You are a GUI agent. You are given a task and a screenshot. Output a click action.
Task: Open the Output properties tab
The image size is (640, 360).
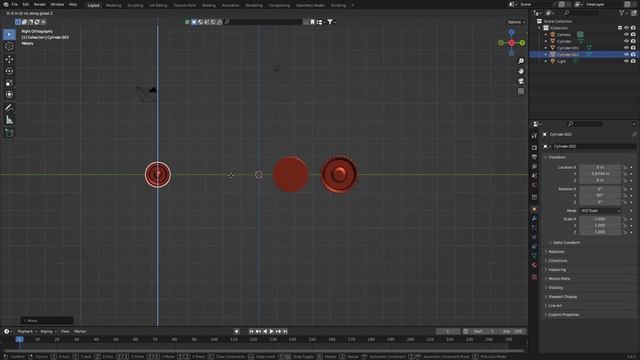point(534,157)
